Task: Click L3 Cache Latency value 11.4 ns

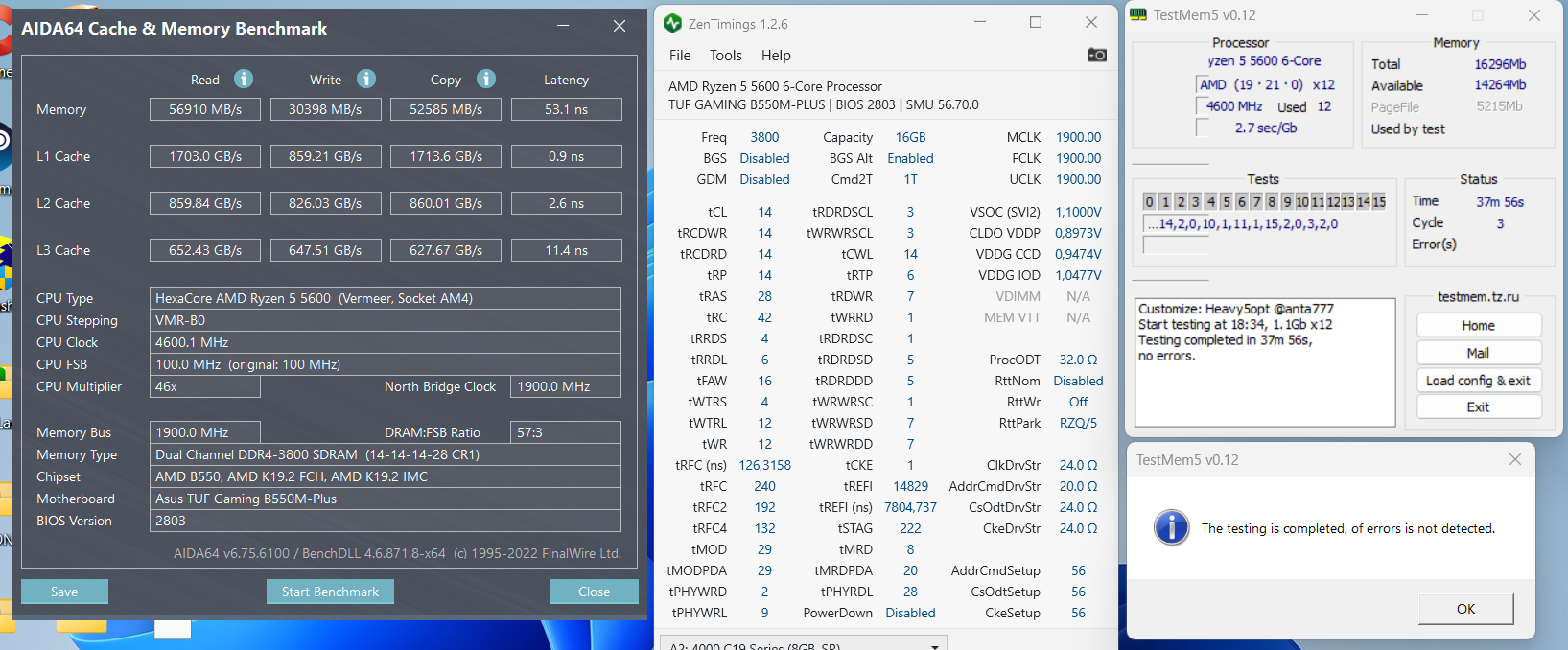Action: [x=566, y=250]
